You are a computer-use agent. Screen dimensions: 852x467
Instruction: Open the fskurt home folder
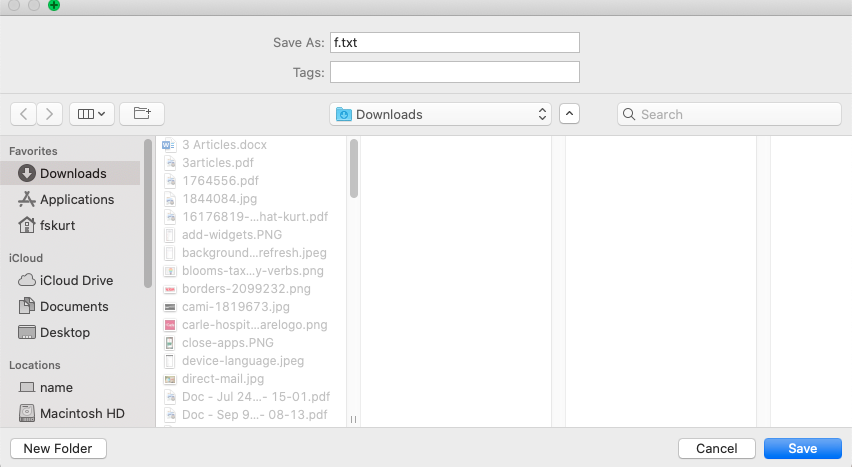pyautogui.click(x=71, y=226)
